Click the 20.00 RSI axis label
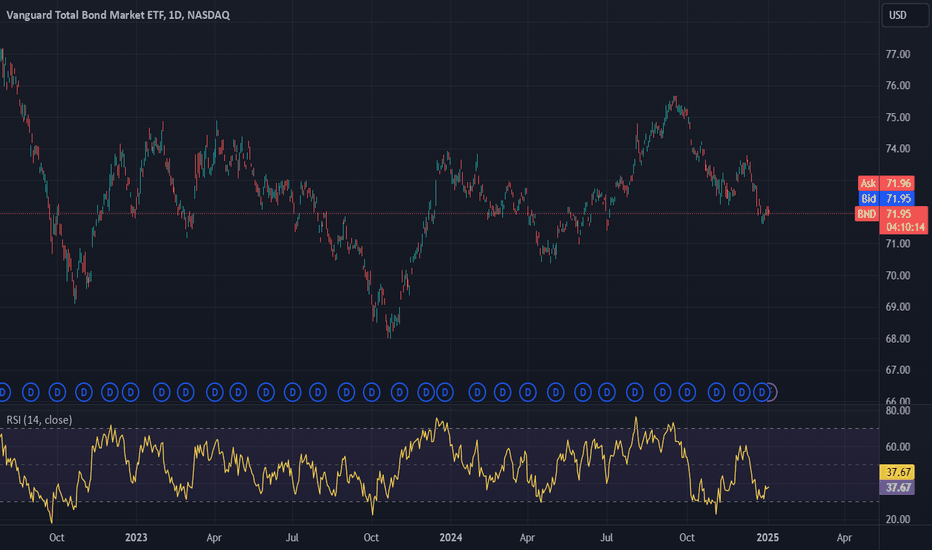 (x=898, y=519)
